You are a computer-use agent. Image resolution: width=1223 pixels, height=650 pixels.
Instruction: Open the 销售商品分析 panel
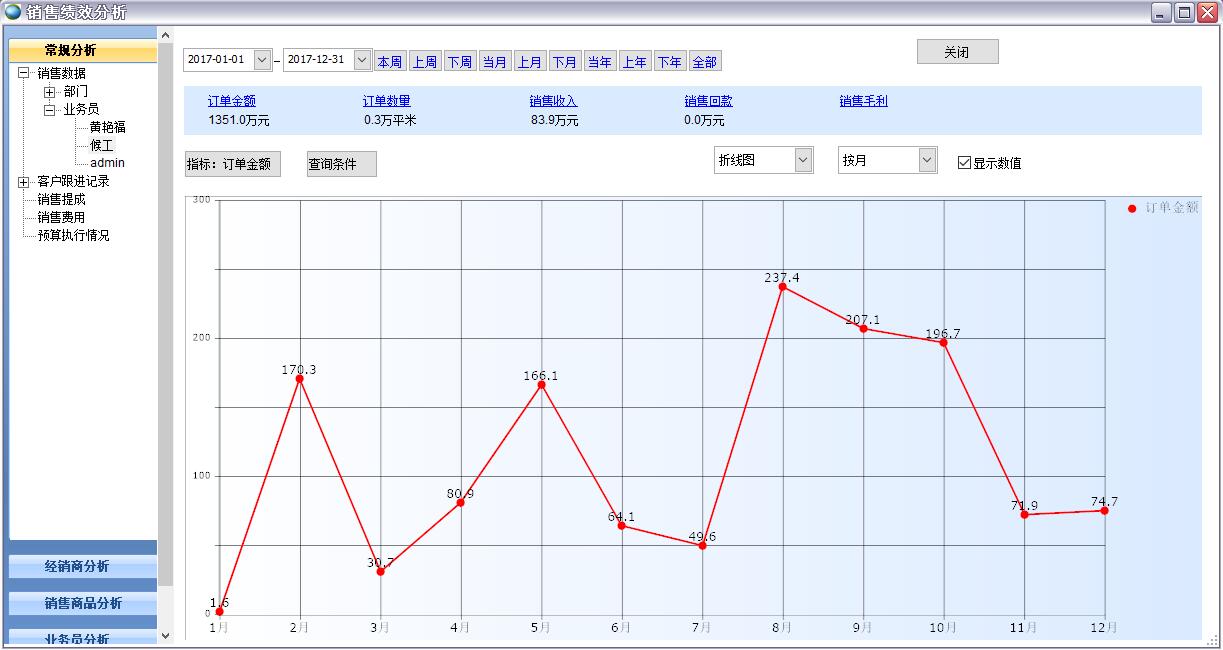[x=82, y=604]
